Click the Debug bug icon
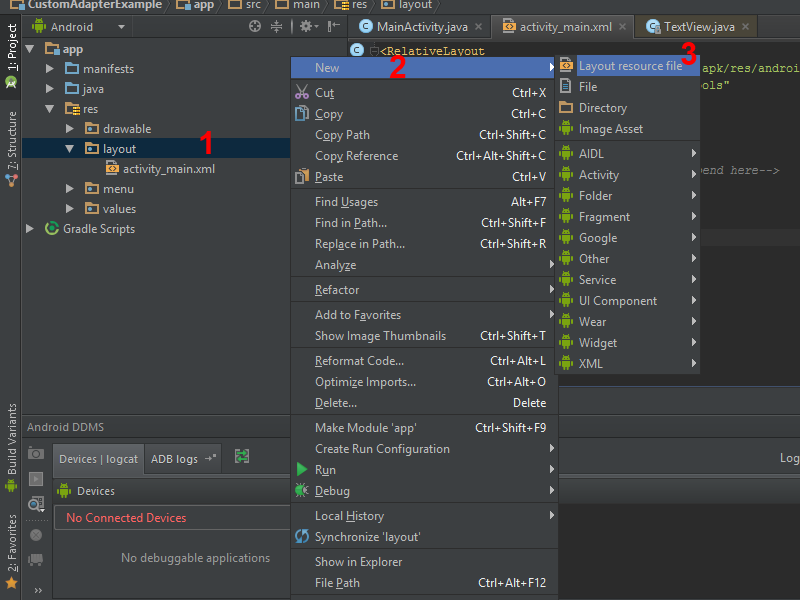The height and width of the screenshot is (600, 800). tap(302, 490)
